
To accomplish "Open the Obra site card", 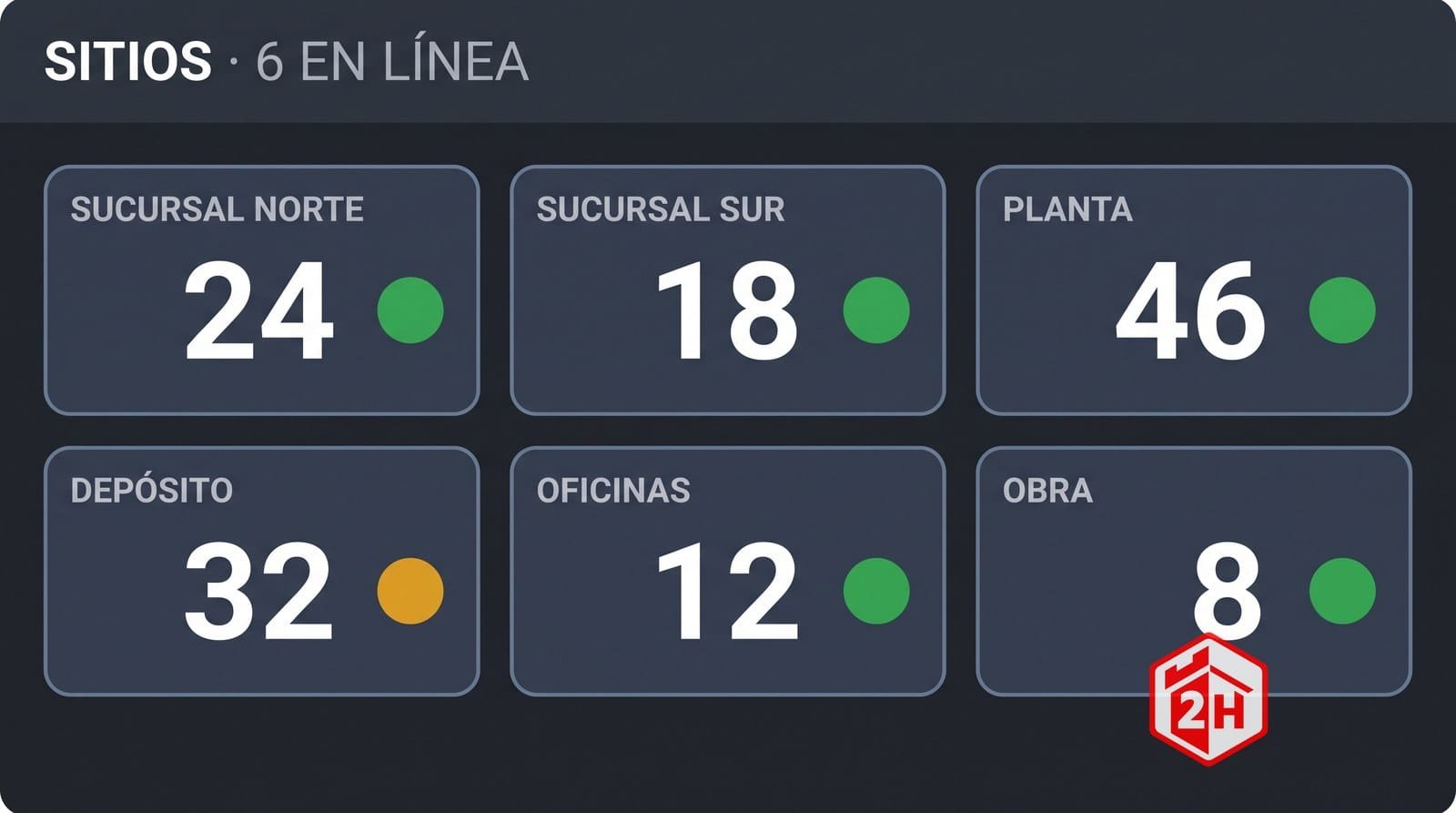I will pos(1194,571).
